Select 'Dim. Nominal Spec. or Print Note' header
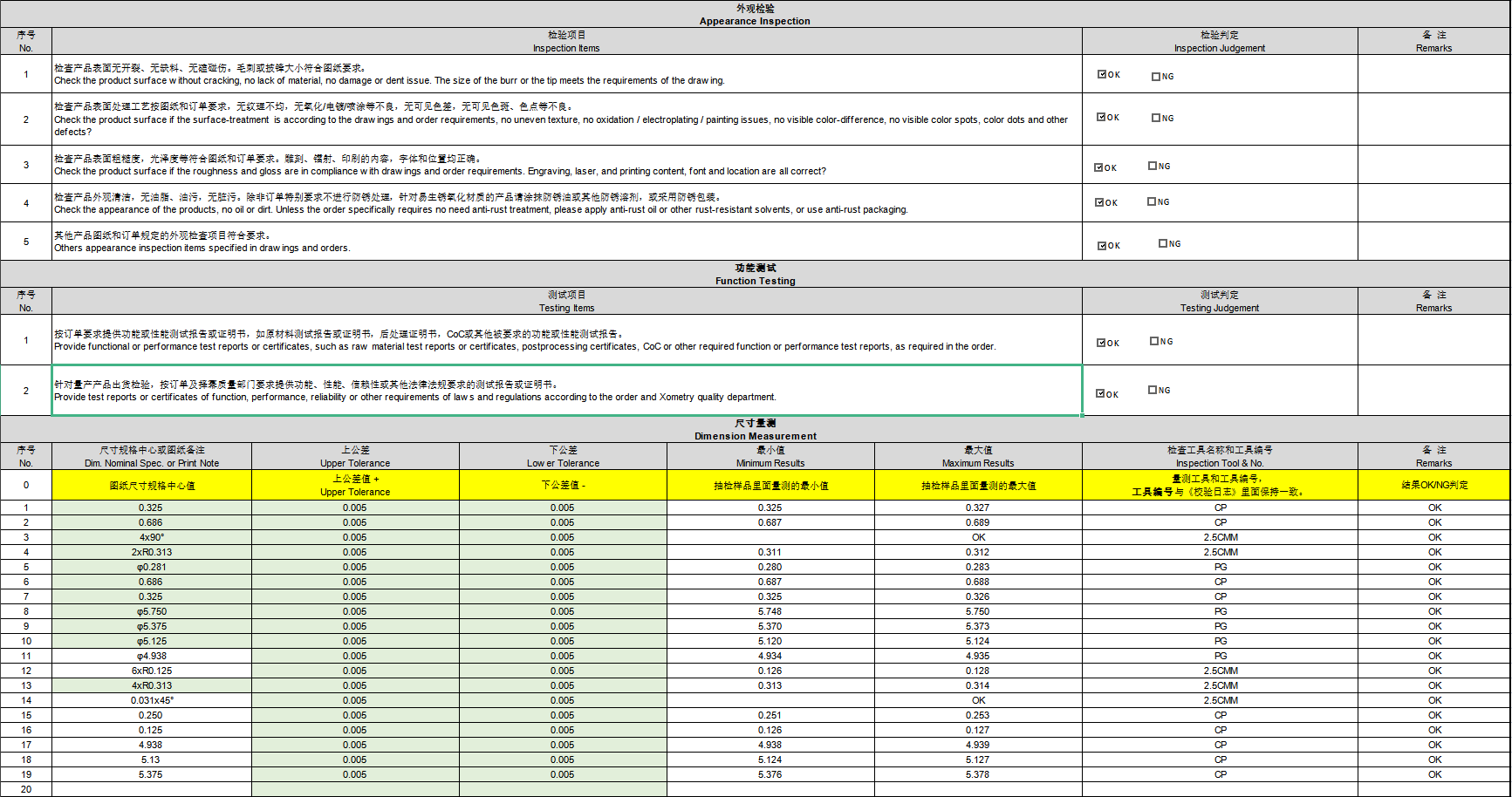This screenshot has width=1512, height=797. click(x=152, y=457)
